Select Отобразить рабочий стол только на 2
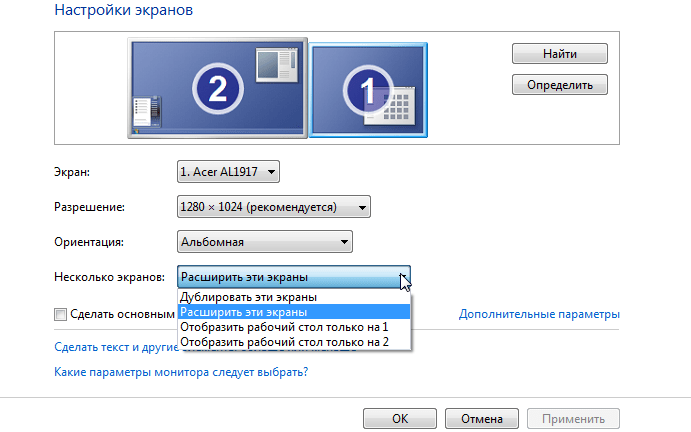The height and width of the screenshot is (432, 691). pos(283,342)
